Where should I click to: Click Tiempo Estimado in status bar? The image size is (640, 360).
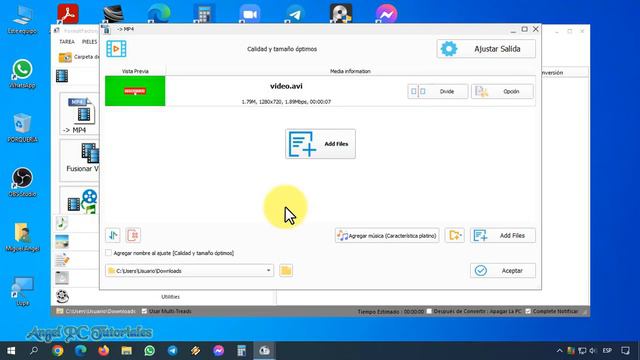point(391,311)
